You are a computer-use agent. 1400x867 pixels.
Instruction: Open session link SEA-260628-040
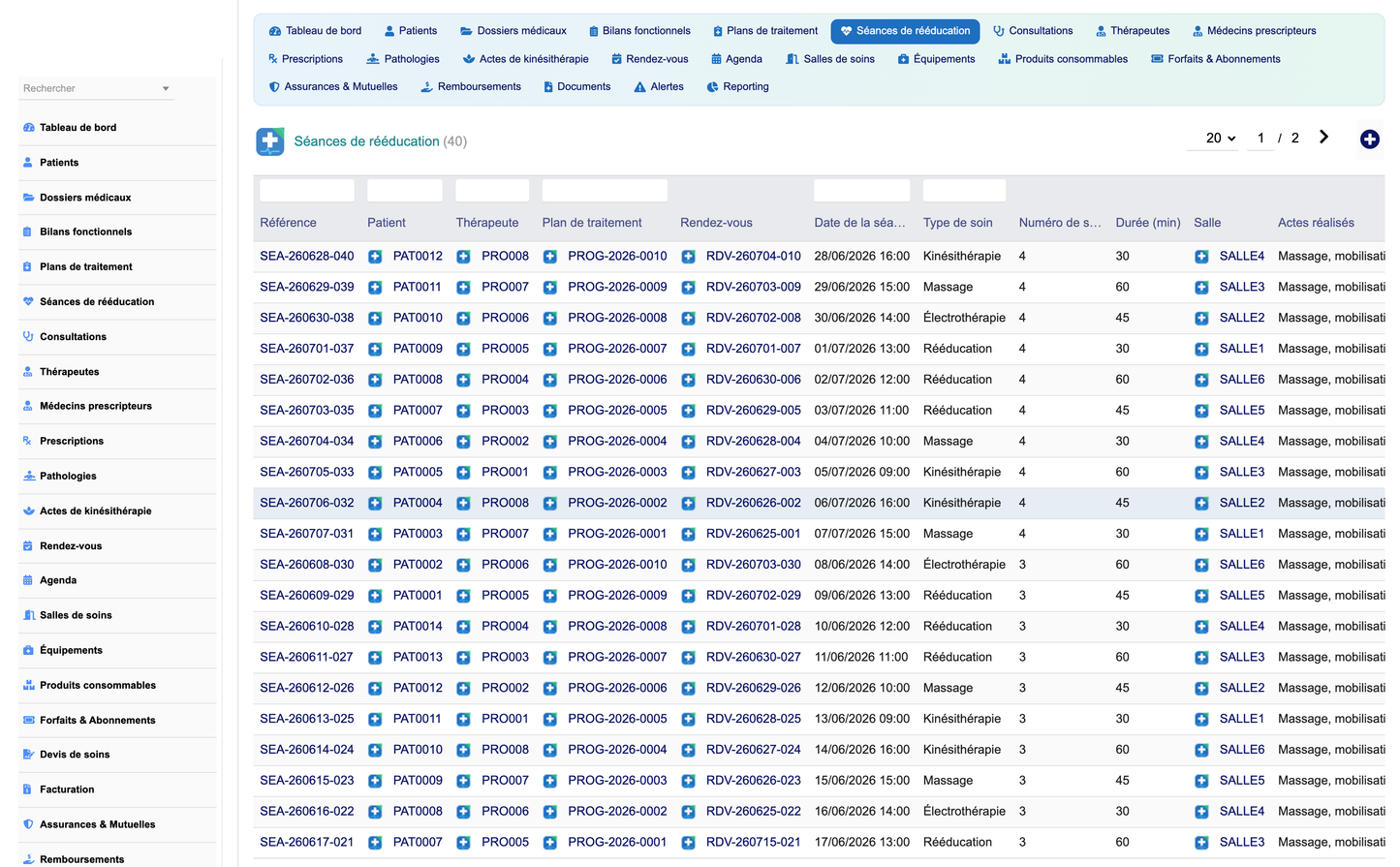pyautogui.click(x=306, y=257)
